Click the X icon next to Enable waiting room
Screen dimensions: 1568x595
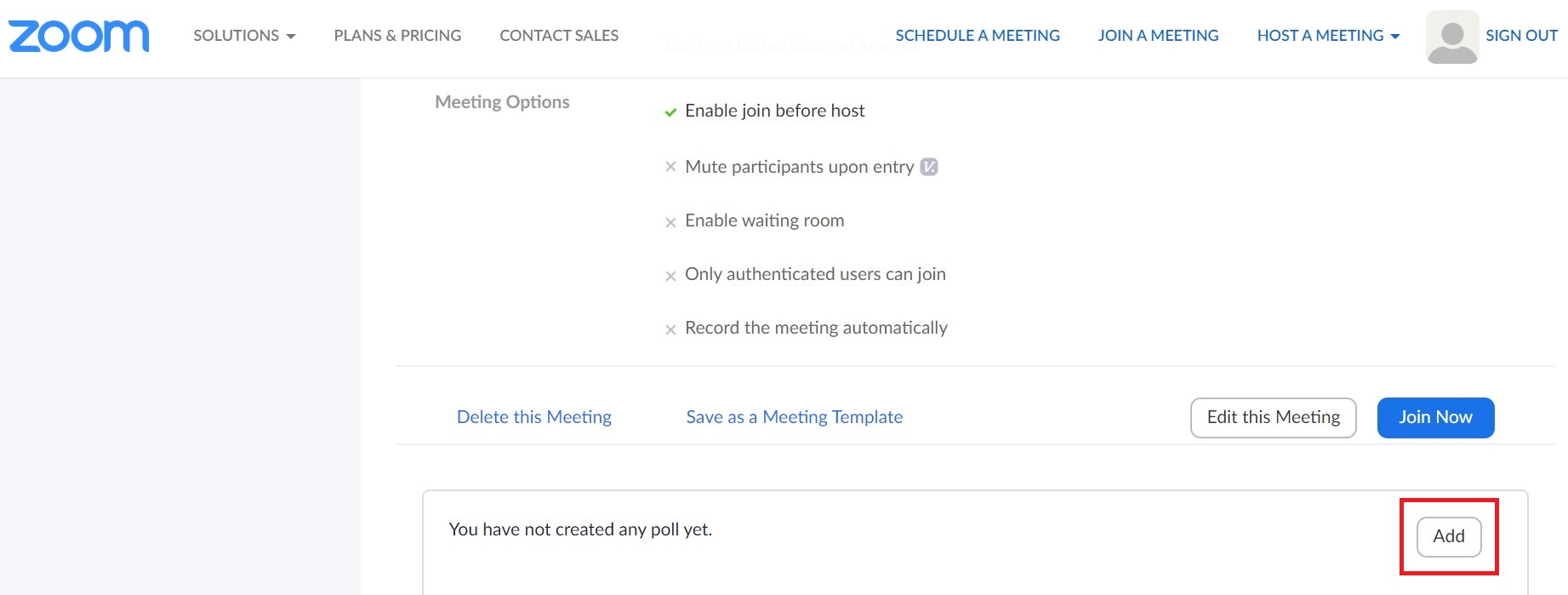670,222
